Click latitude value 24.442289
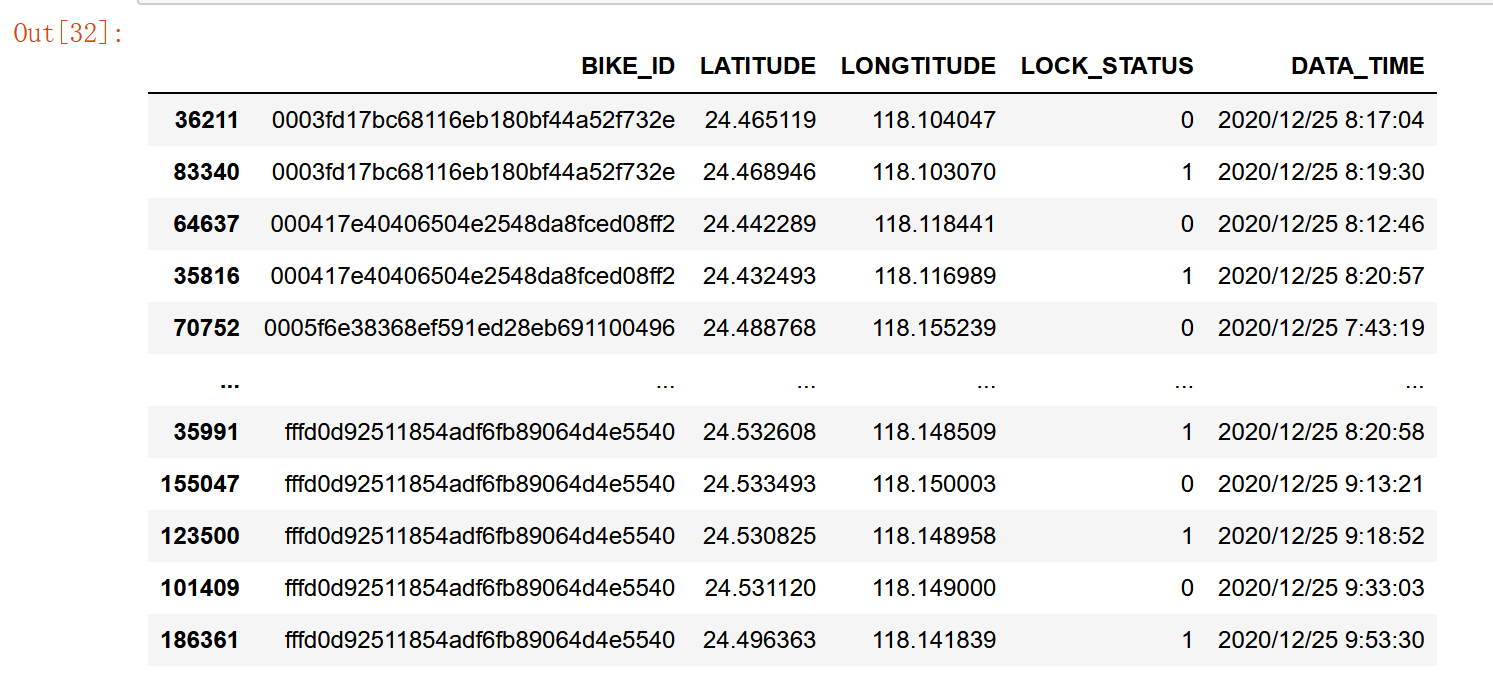The width and height of the screenshot is (1493, 684). click(x=760, y=224)
